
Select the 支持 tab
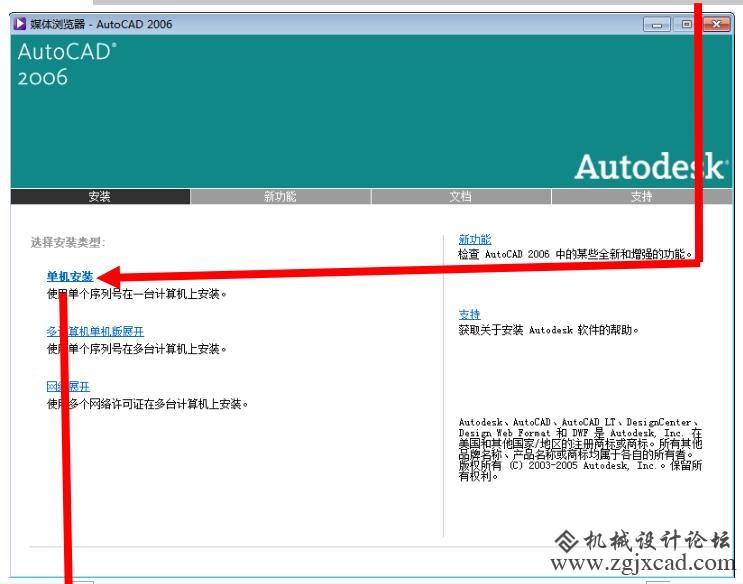click(642, 196)
